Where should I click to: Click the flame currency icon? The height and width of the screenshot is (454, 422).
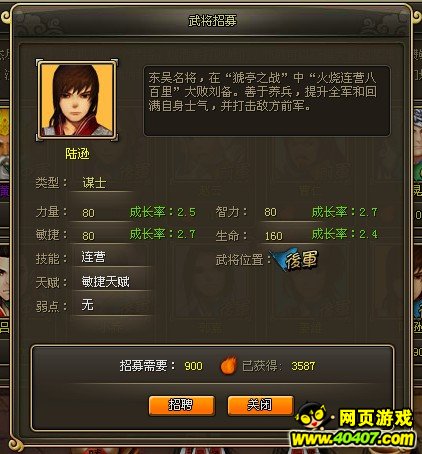pos(229,365)
